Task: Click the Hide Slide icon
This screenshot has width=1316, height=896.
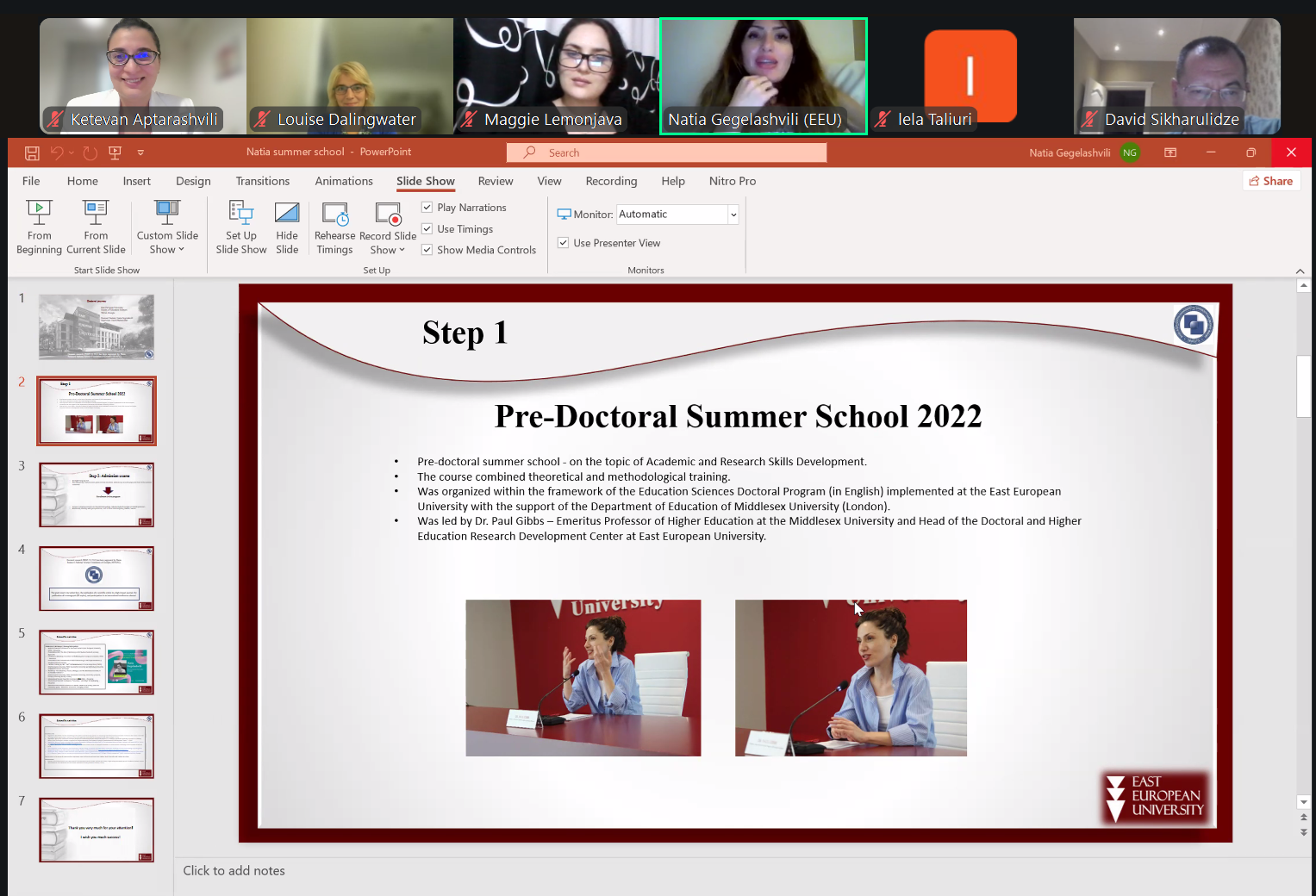Action: [287, 227]
